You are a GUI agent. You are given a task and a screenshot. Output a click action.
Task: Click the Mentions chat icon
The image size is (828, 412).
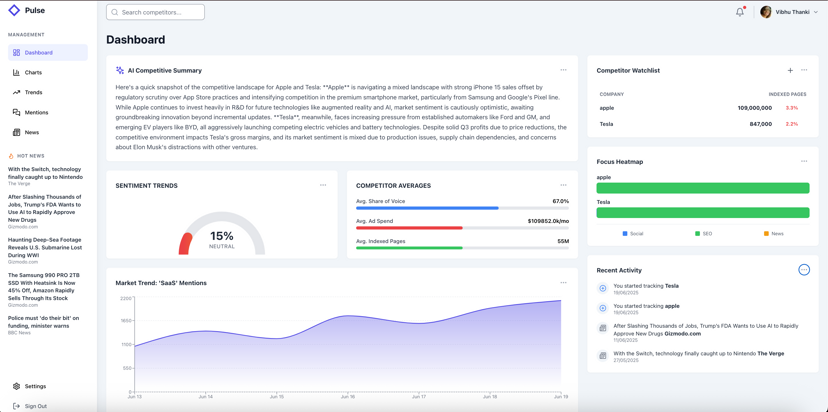coord(16,113)
